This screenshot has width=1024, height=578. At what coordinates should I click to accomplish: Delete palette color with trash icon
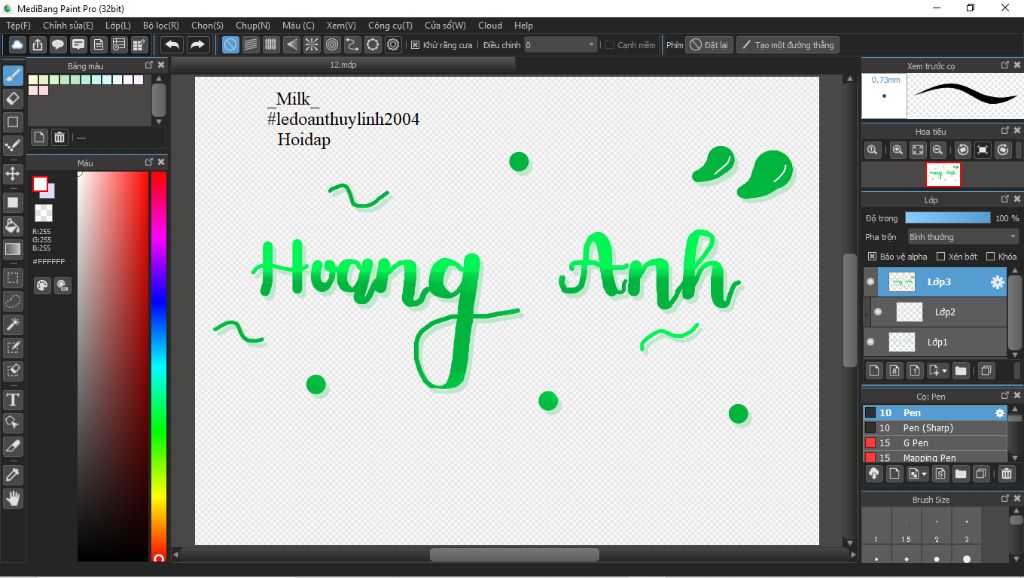click(59, 136)
